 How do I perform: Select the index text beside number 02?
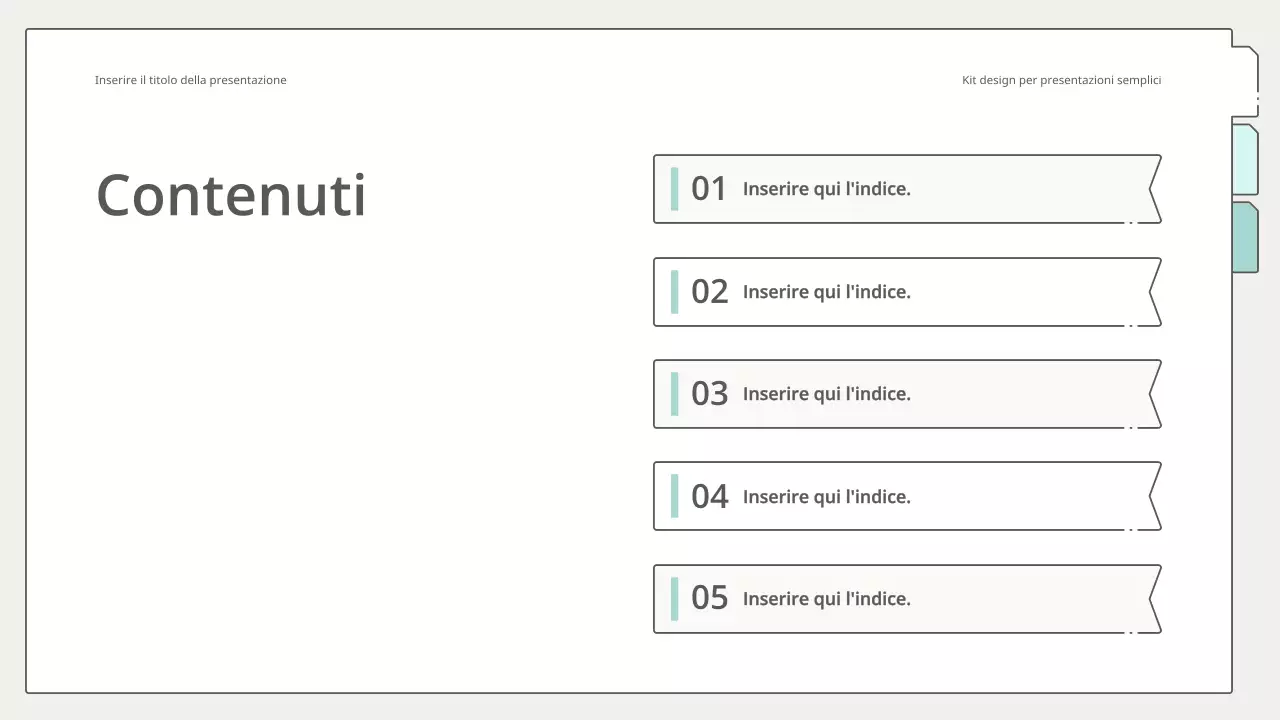[826, 292]
